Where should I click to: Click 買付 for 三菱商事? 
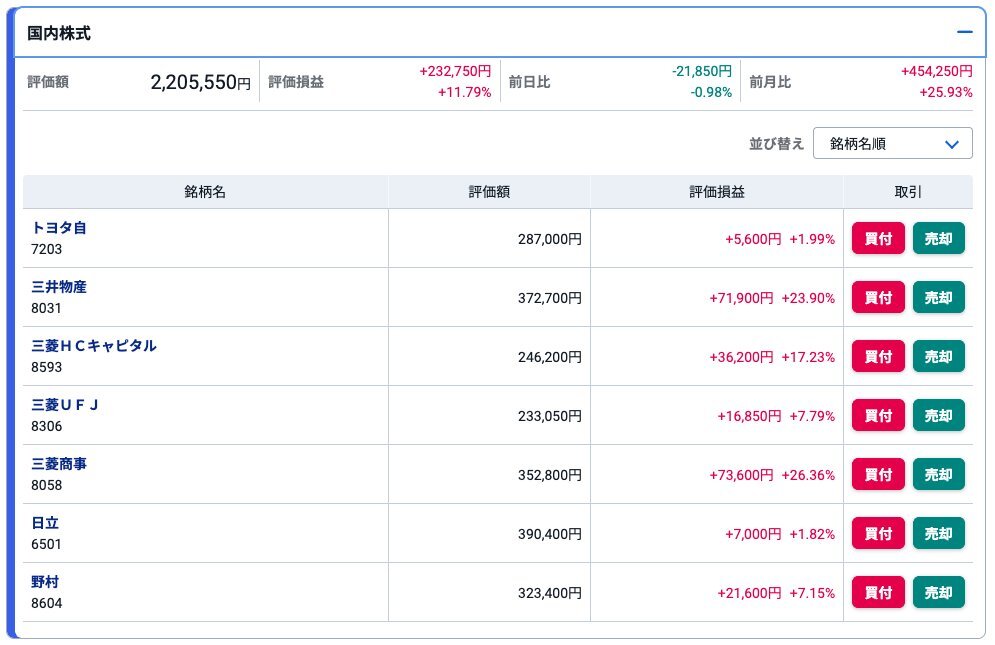(878, 475)
